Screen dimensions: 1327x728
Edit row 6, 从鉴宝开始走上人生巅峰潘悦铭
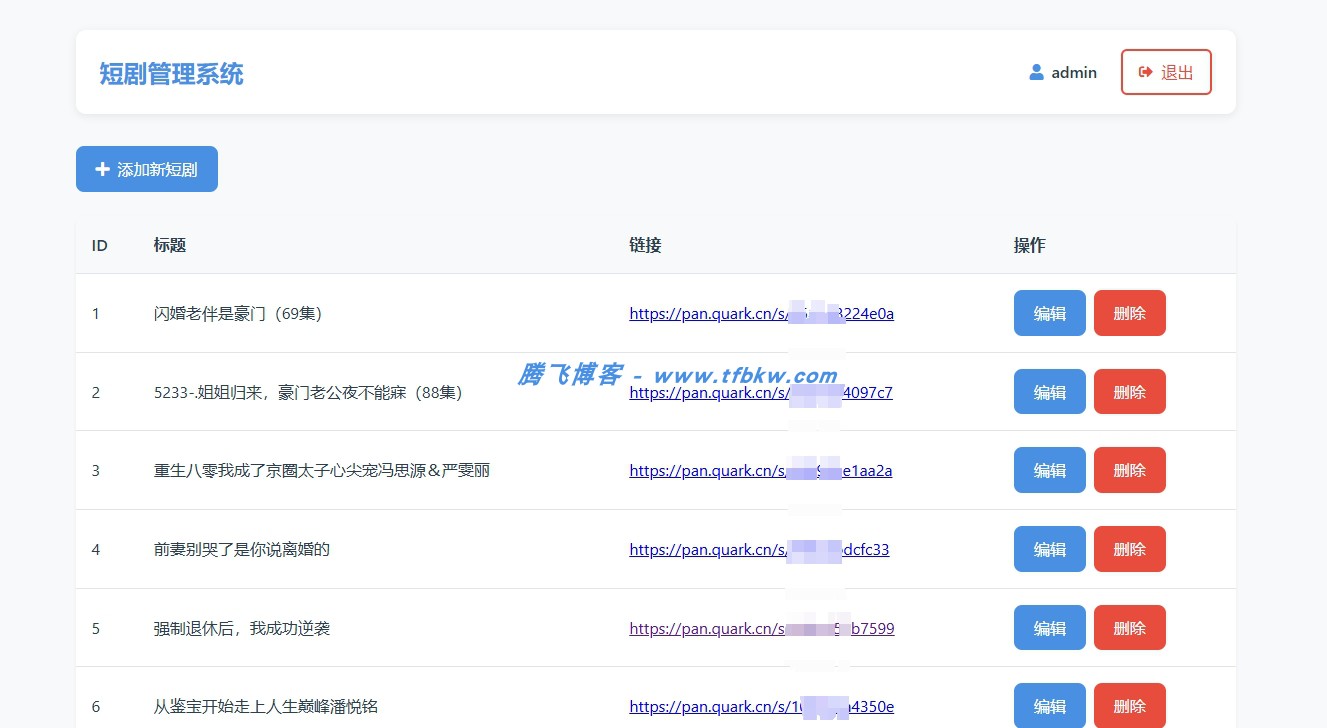[x=1049, y=705]
